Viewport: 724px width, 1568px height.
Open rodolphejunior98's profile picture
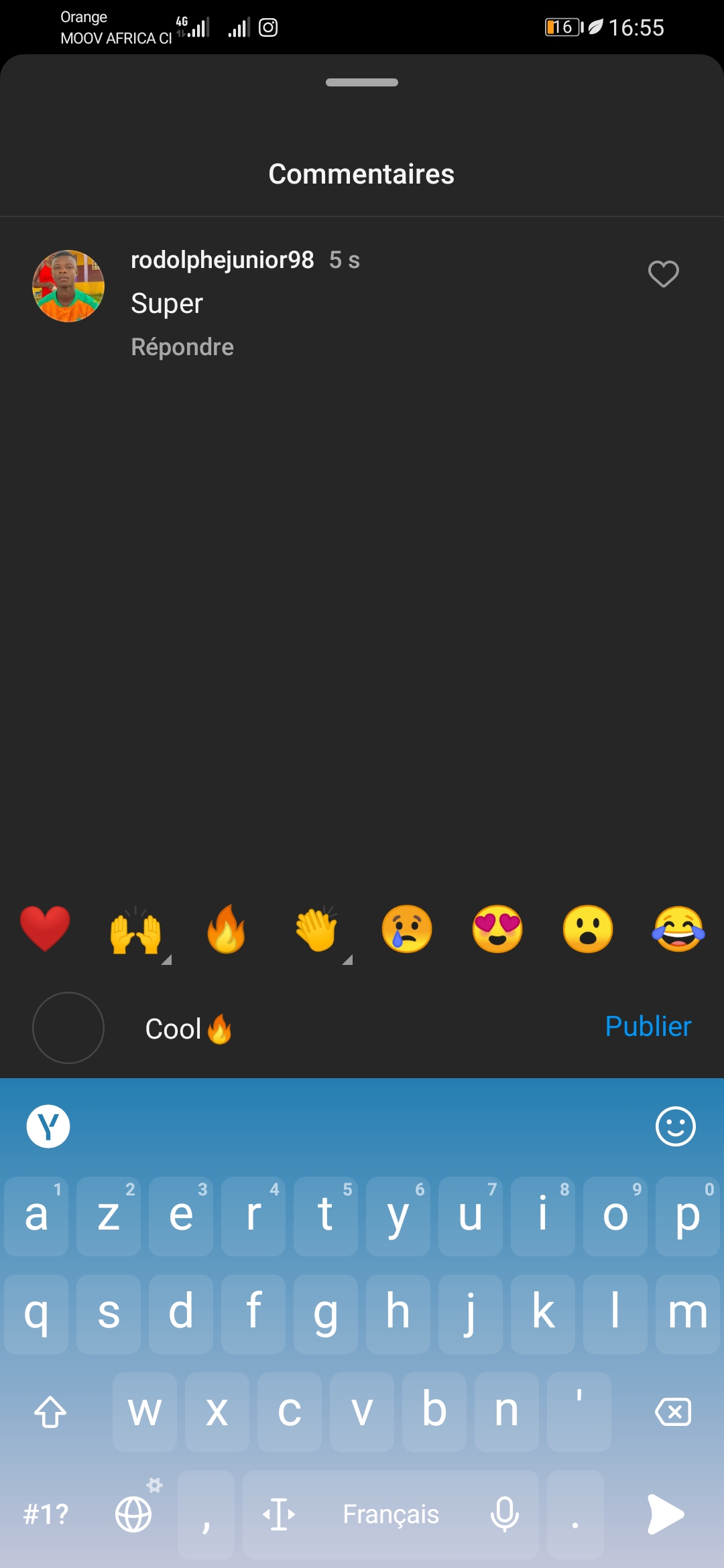[68, 286]
